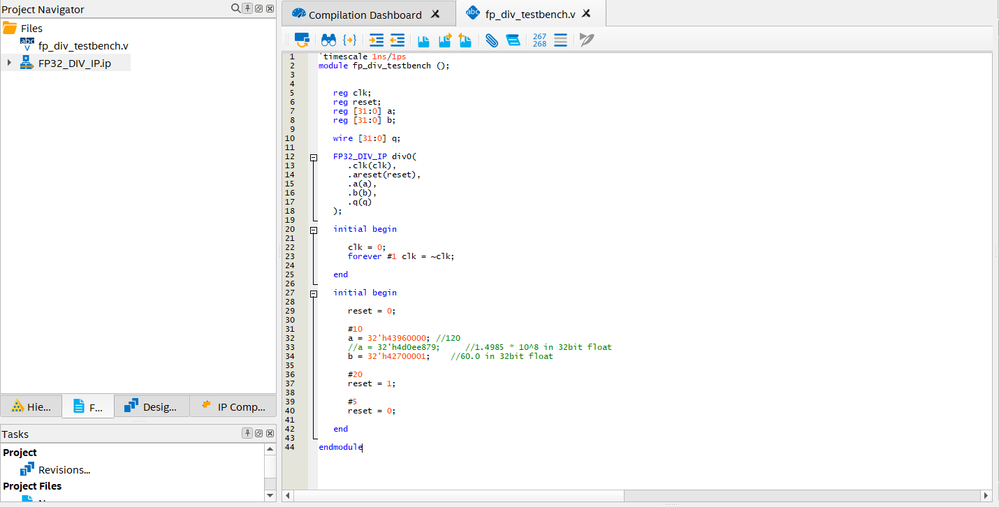
Task: Expand the FP32_DIV_IP.ip tree node
Action: [x=9, y=62]
